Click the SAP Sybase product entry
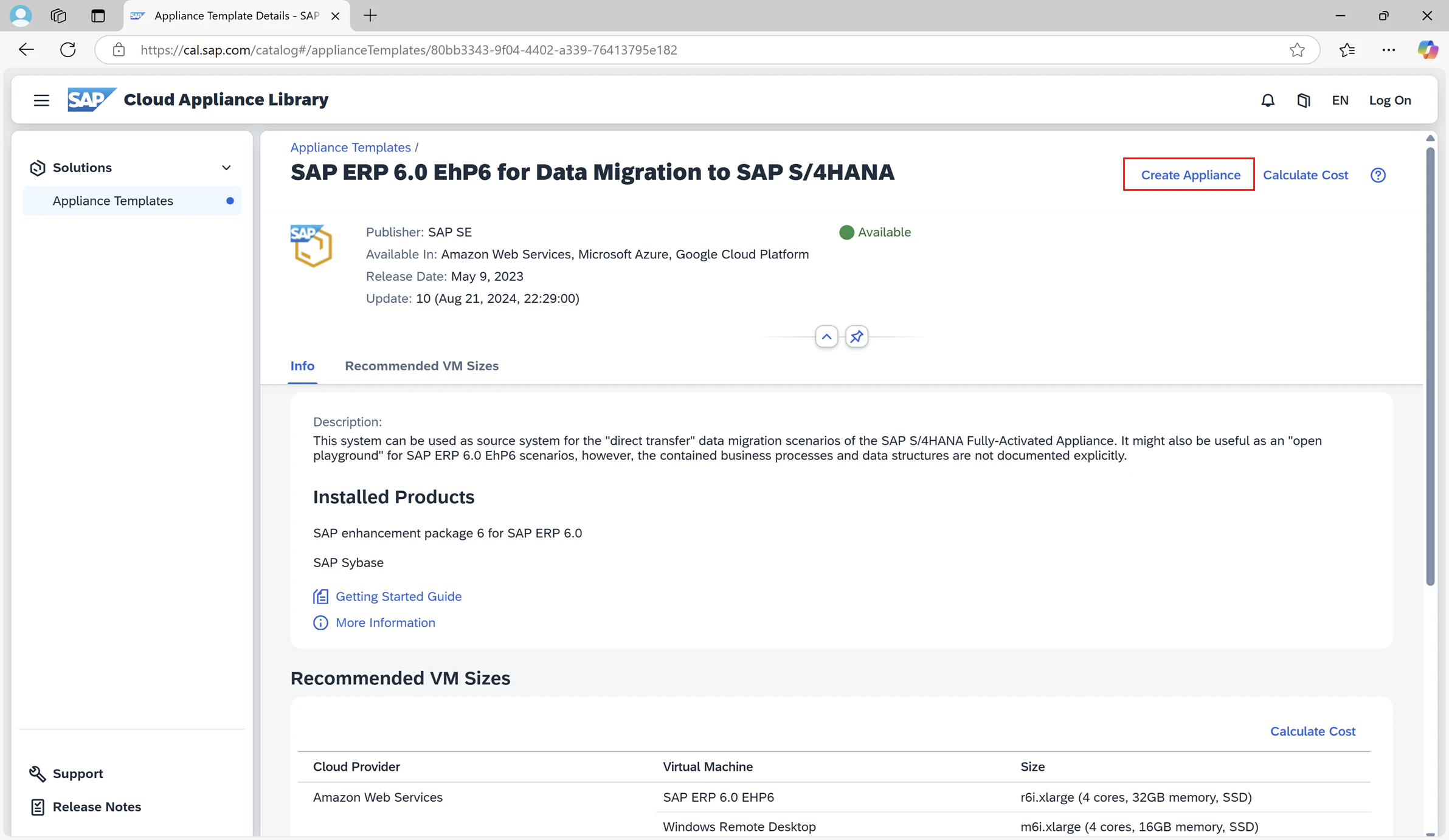This screenshot has height=840, width=1449. pyautogui.click(x=348, y=562)
